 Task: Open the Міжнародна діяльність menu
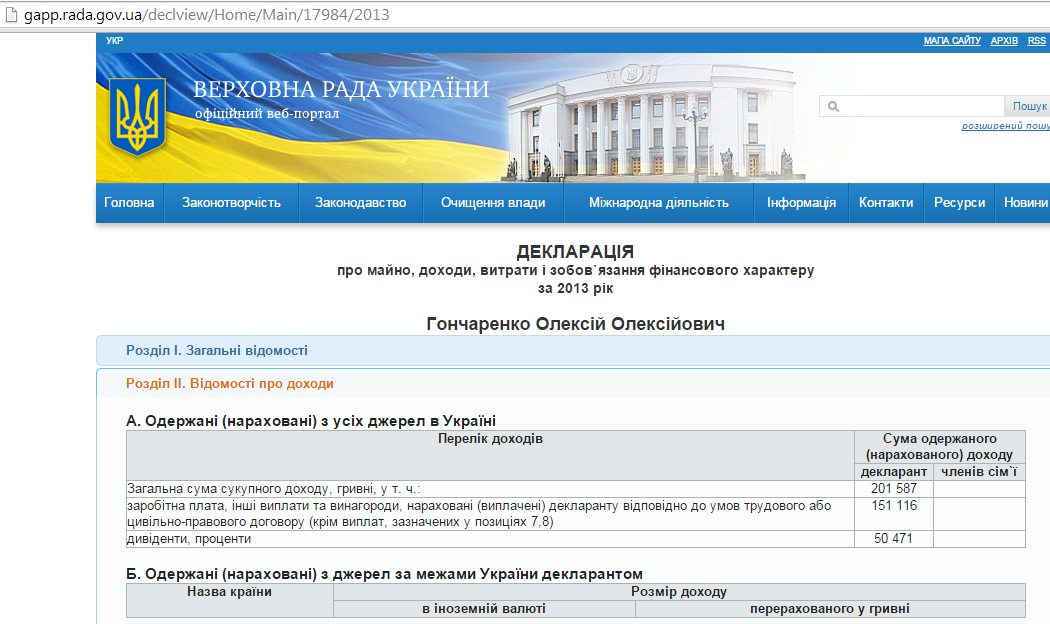click(658, 202)
